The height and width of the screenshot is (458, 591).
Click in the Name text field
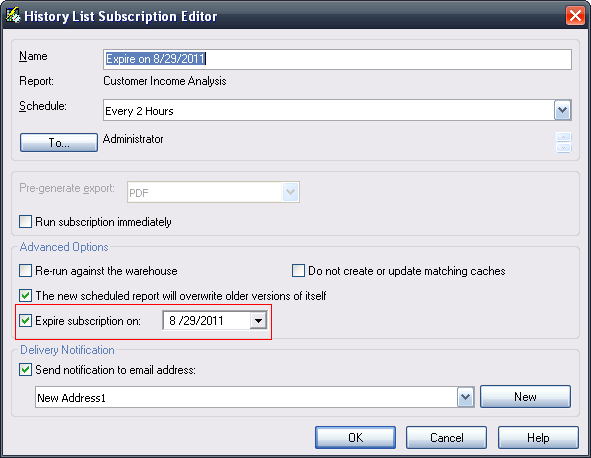pos(337,59)
